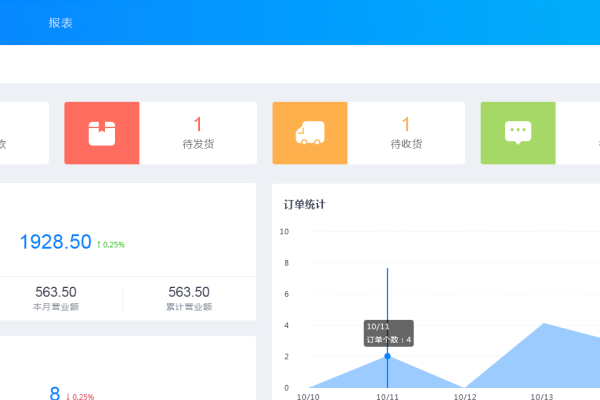Click the chart peak near 10/13

tap(544, 324)
